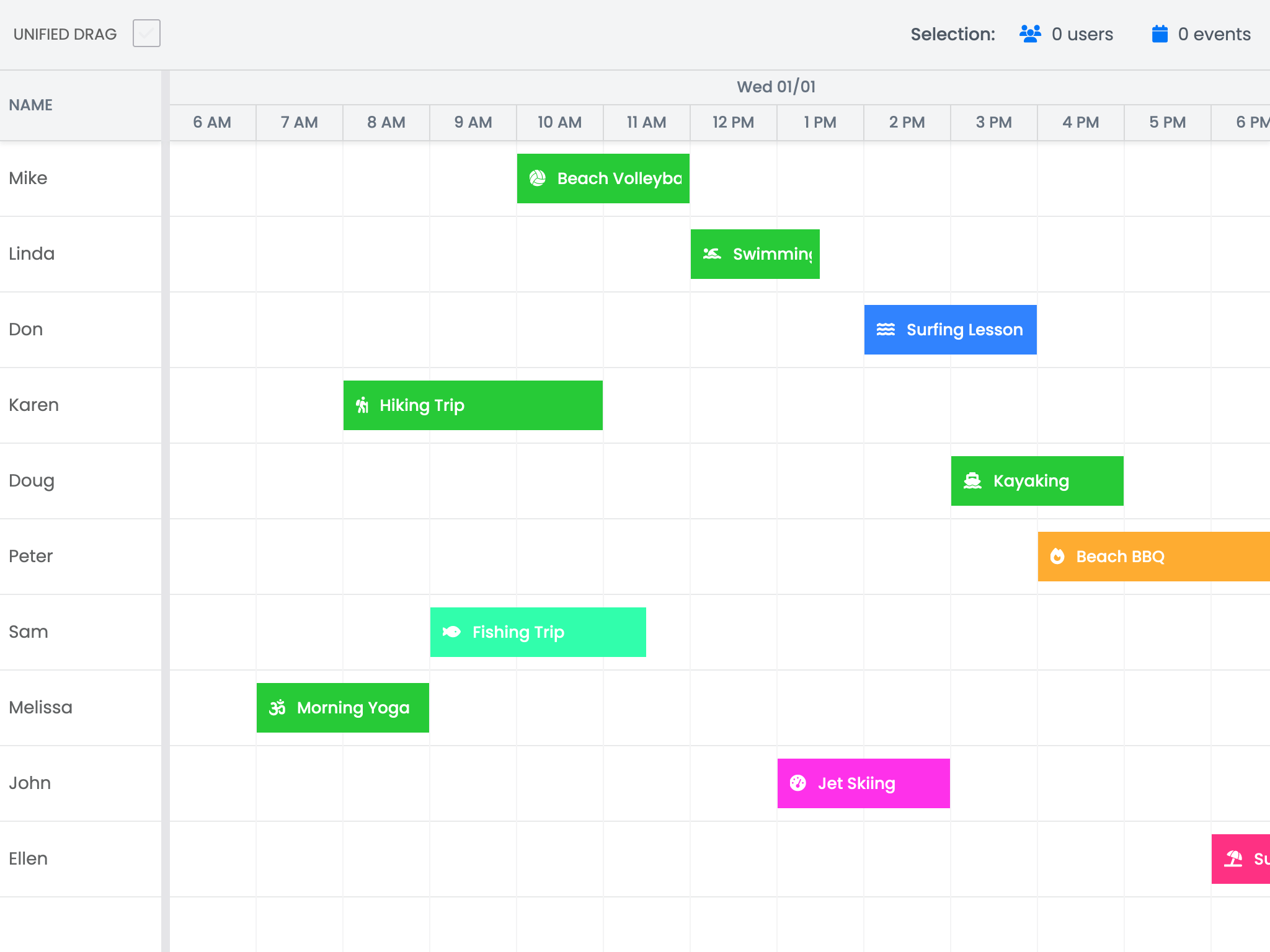Image resolution: width=1270 pixels, height=952 pixels.
Task: Select the Beach Volleyball event label
Action: [619, 178]
